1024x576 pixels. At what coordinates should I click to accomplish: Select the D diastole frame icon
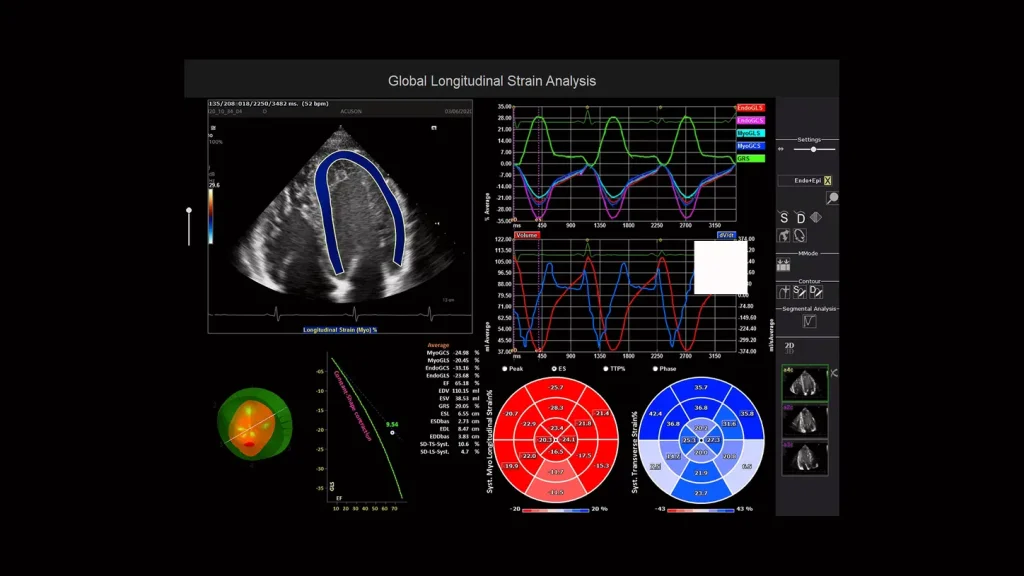pos(801,218)
